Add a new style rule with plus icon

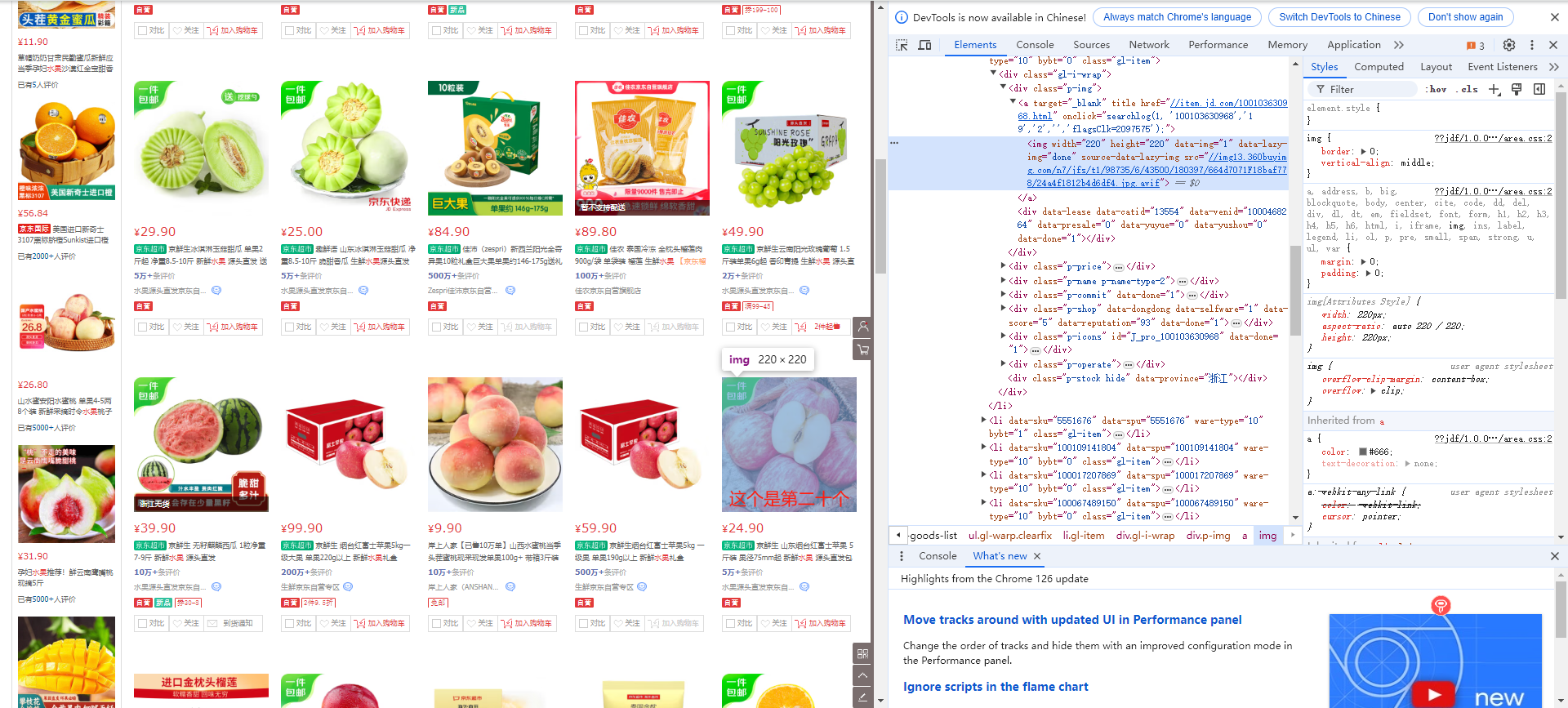(1494, 89)
